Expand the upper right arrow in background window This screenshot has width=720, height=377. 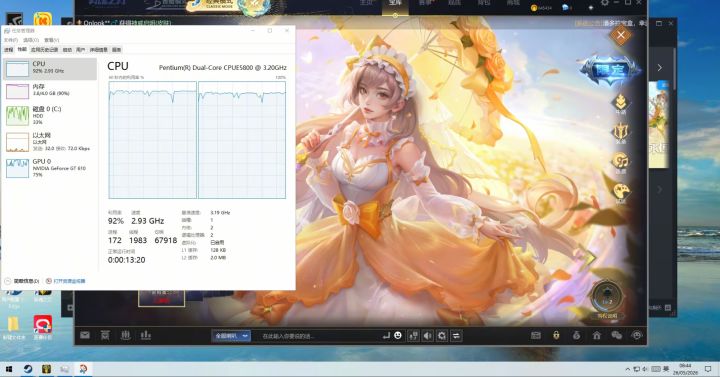click(660, 68)
